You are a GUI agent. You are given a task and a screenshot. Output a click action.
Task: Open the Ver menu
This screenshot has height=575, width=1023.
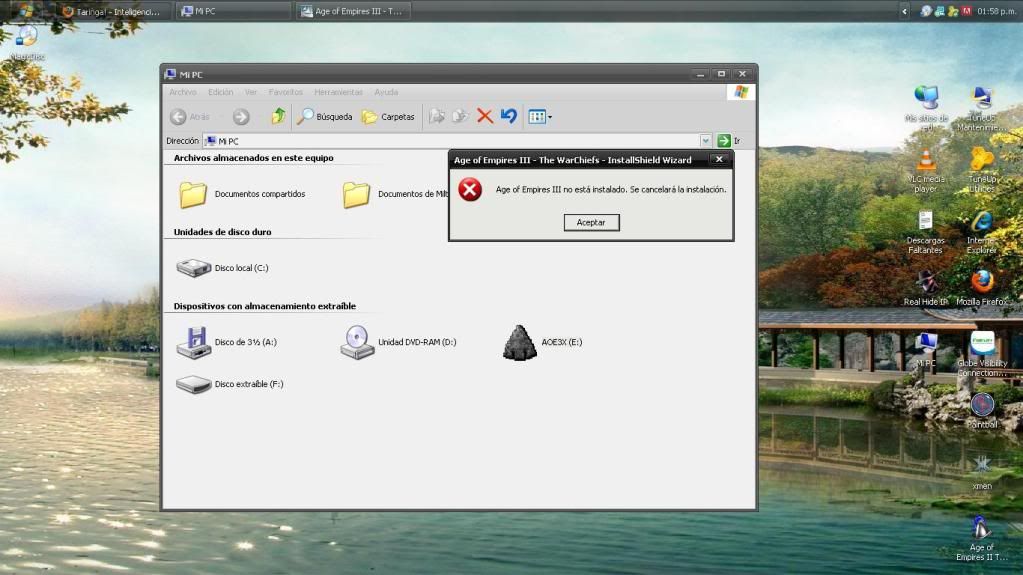click(251, 92)
